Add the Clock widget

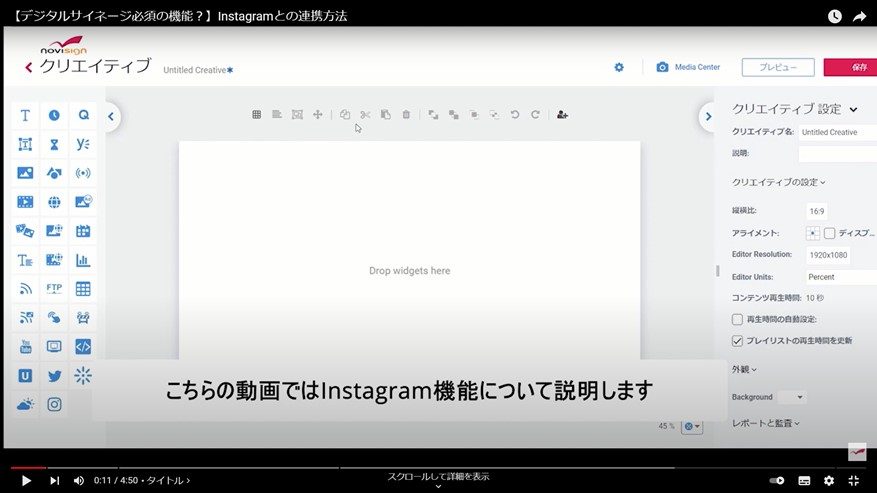coord(54,115)
